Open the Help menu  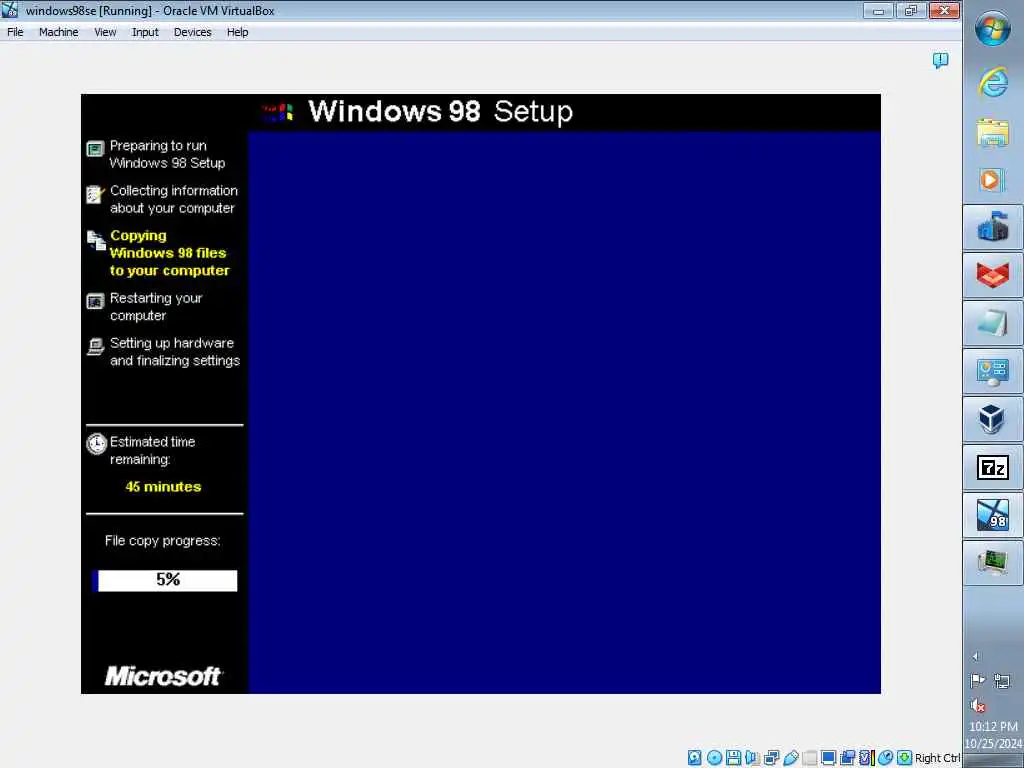(x=238, y=32)
